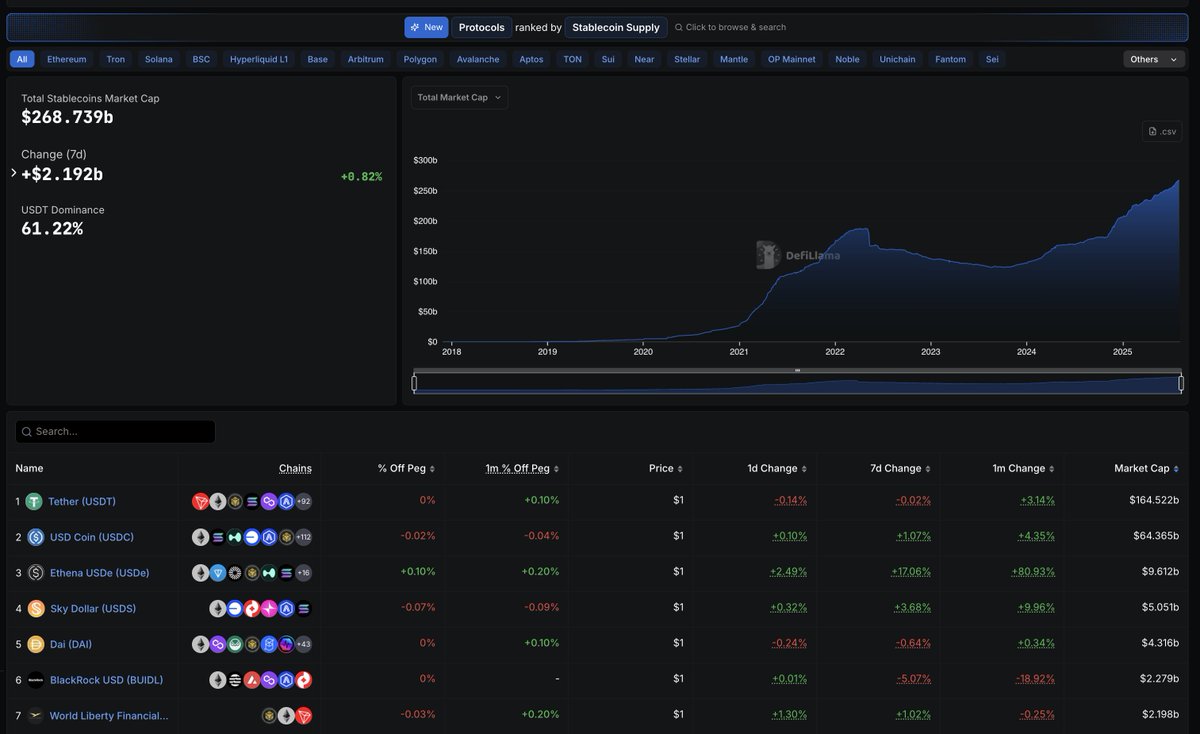Click the left handle of chart range slider
This screenshot has width=1200, height=734.
(x=414, y=383)
